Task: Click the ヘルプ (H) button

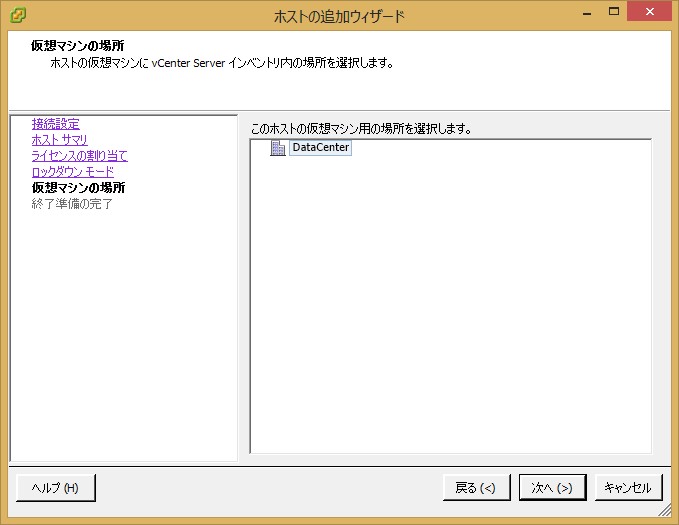Action: tap(55, 488)
